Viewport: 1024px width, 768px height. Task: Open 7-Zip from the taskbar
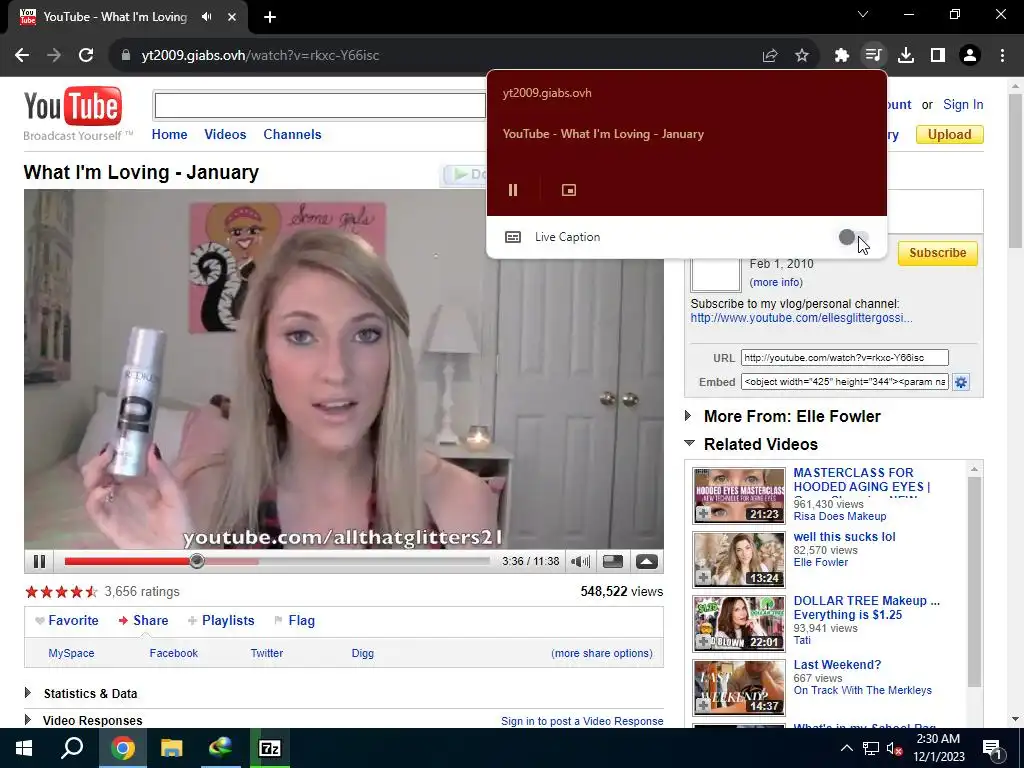[x=270, y=748]
